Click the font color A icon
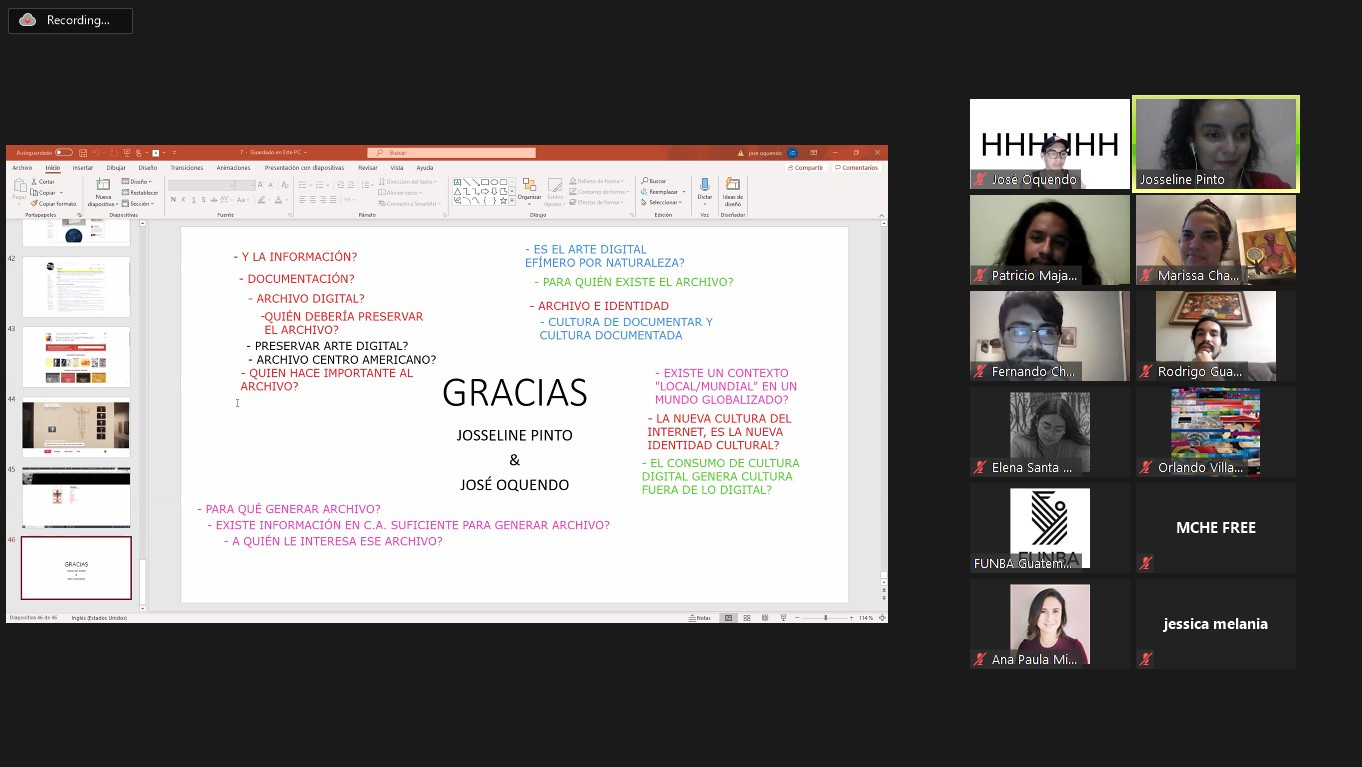Image resolution: width=1362 pixels, height=767 pixels. [278, 200]
